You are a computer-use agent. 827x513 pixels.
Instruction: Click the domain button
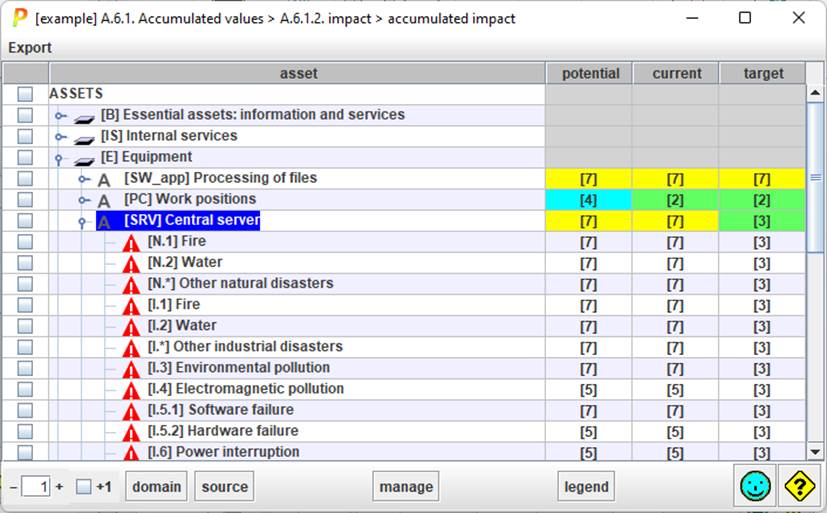[x=157, y=486]
